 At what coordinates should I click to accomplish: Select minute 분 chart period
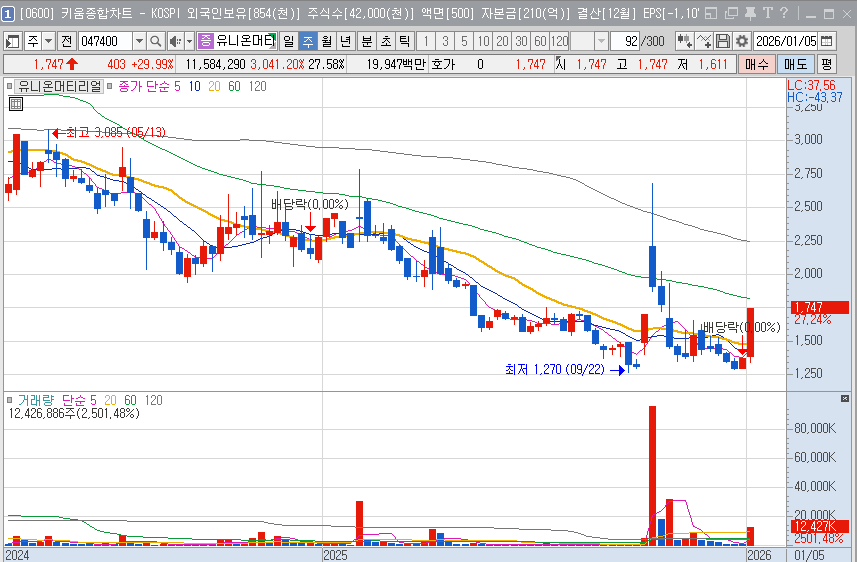pyautogui.click(x=367, y=41)
